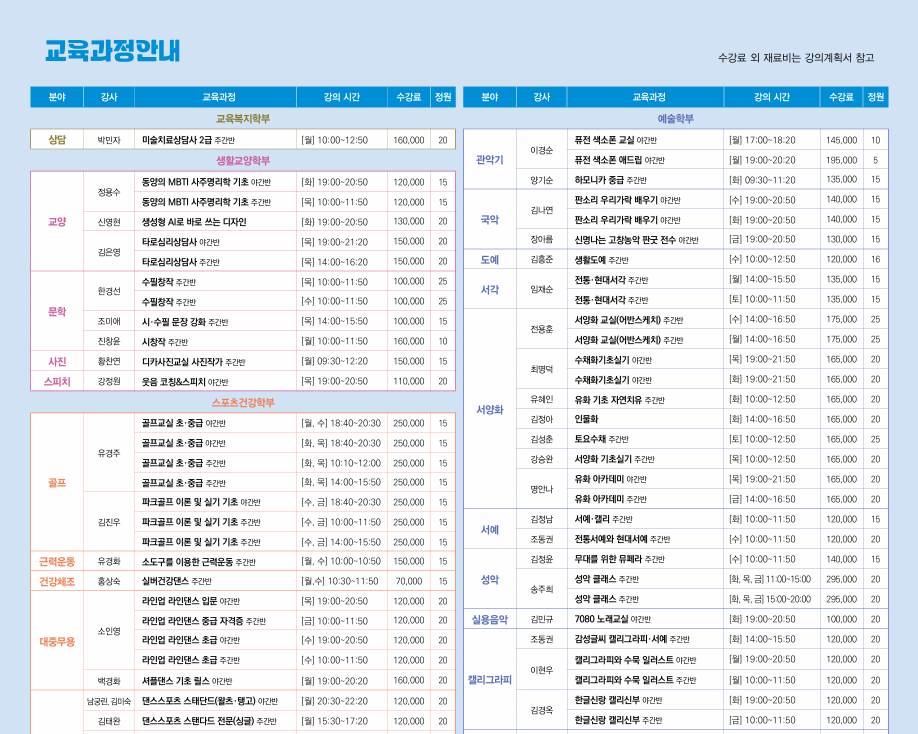This screenshot has height=734, width=918.
Task: Select 미술치료상담사 2급 course row
Action: point(243,140)
